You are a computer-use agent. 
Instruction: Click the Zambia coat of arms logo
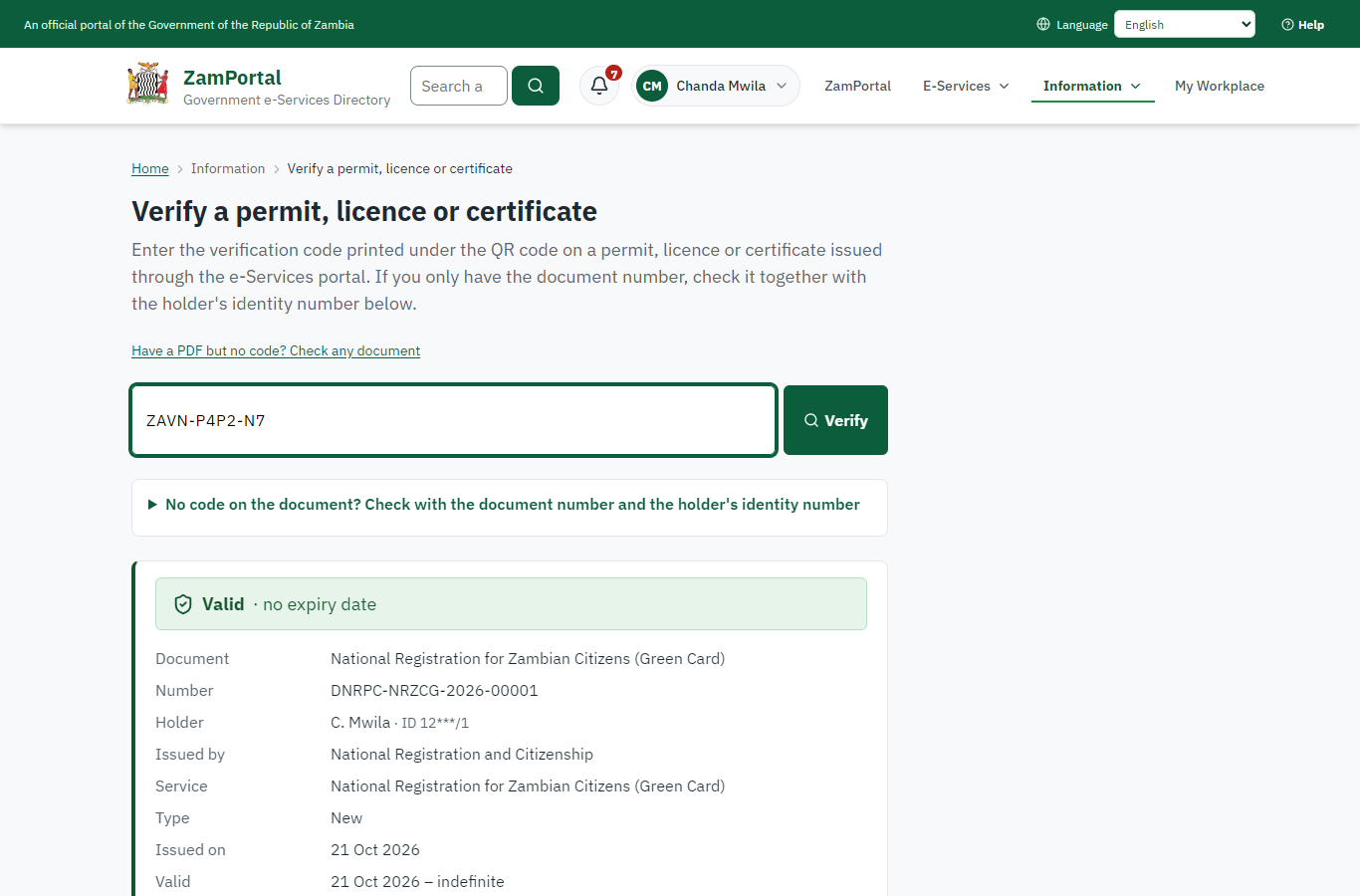click(x=147, y=85)
